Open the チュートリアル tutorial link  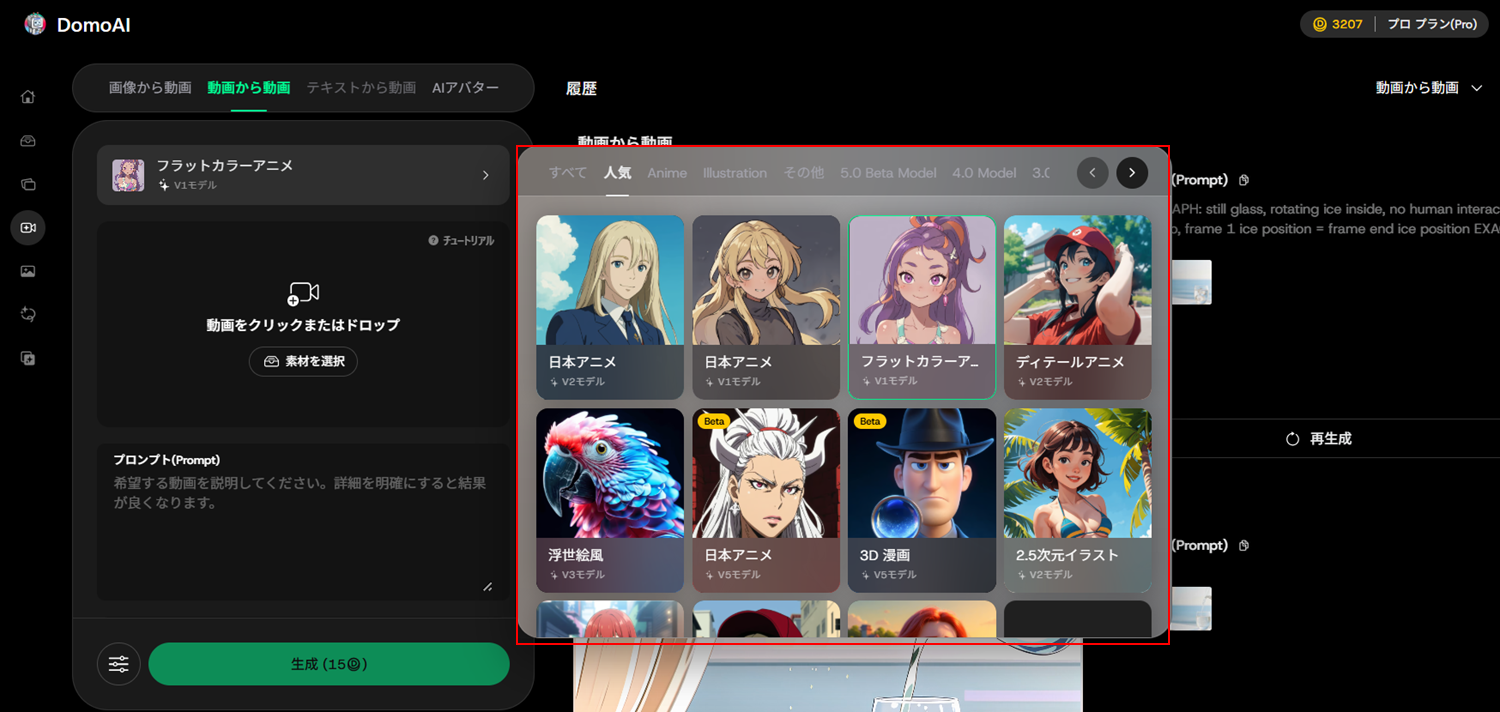[x=461, y=241]
